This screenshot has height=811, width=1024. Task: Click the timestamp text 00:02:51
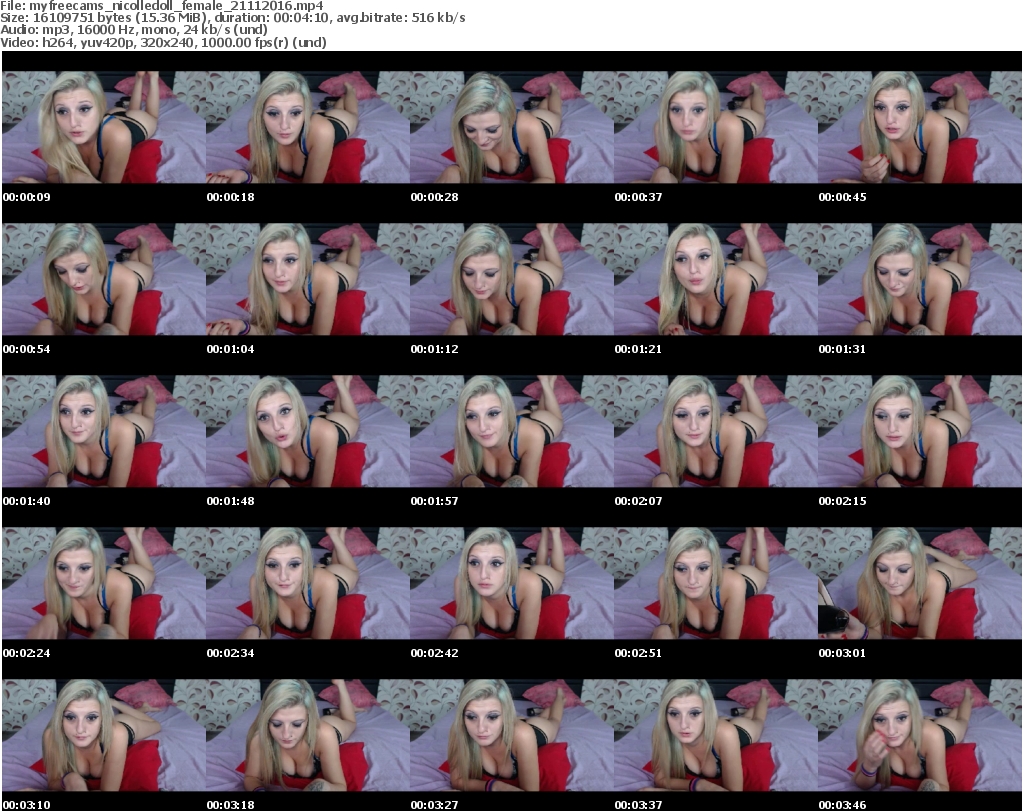point(638,653)
